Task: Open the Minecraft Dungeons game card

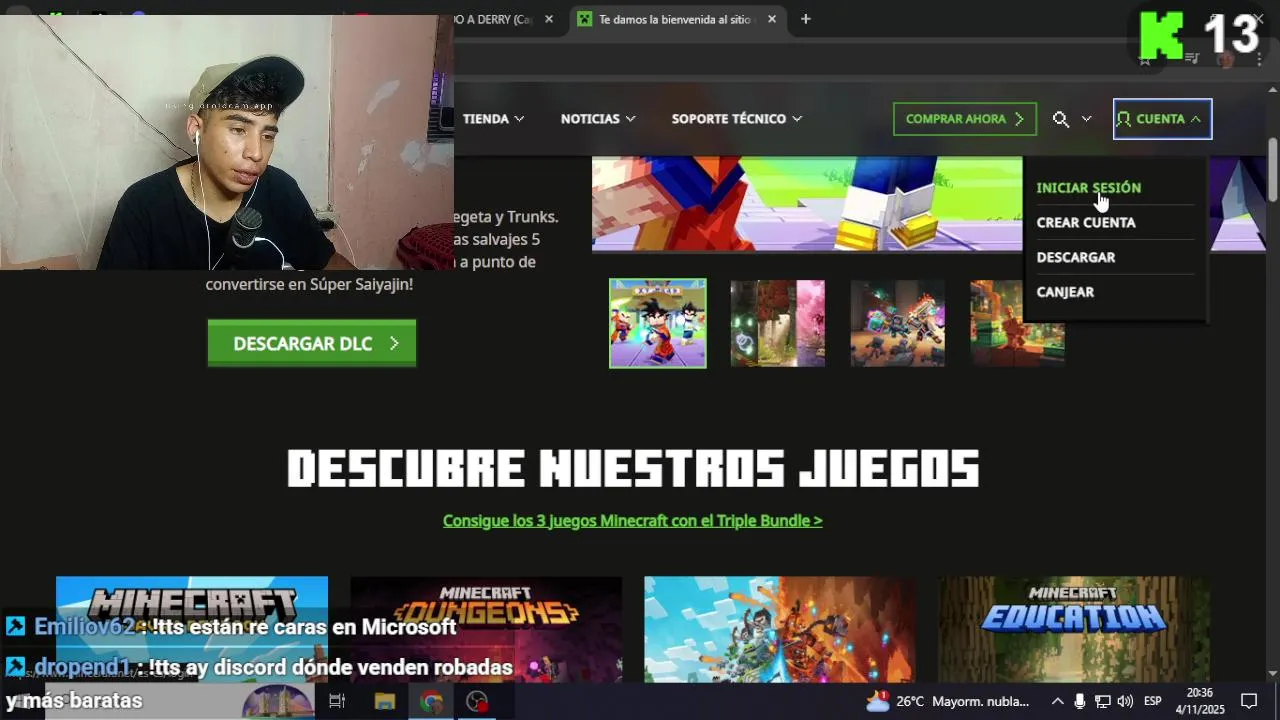Action: (486, 629)
